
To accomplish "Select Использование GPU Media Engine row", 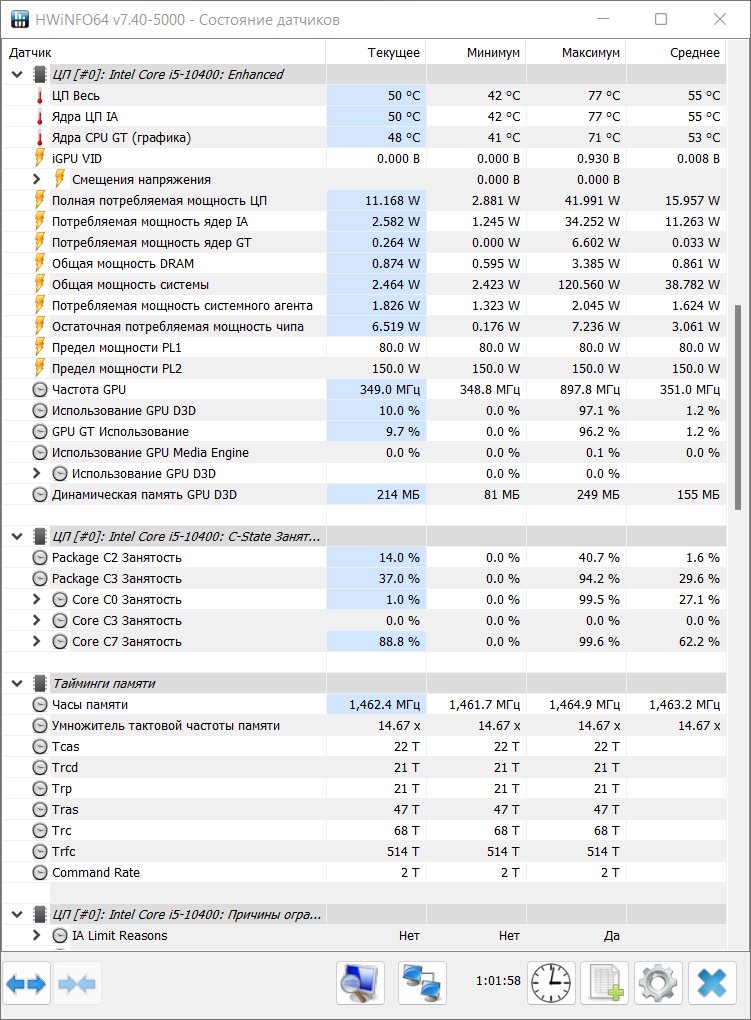I will pos(364,452).
